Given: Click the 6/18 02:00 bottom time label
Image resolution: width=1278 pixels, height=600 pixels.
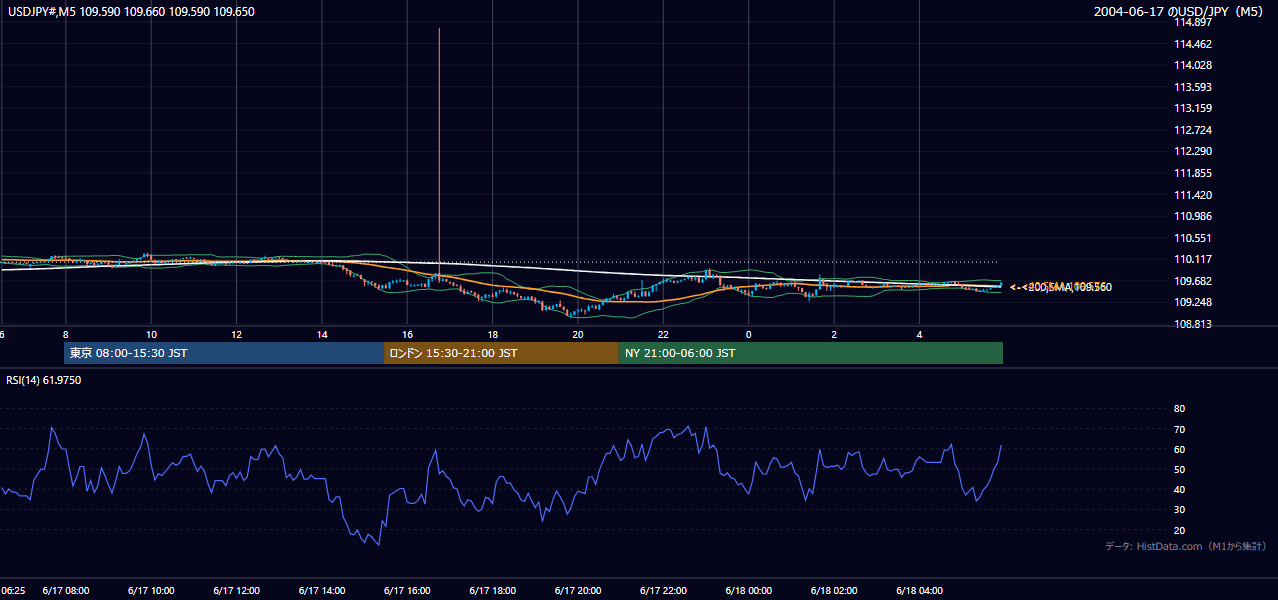Looking at the screenshot, I should (x=834, y=590).
